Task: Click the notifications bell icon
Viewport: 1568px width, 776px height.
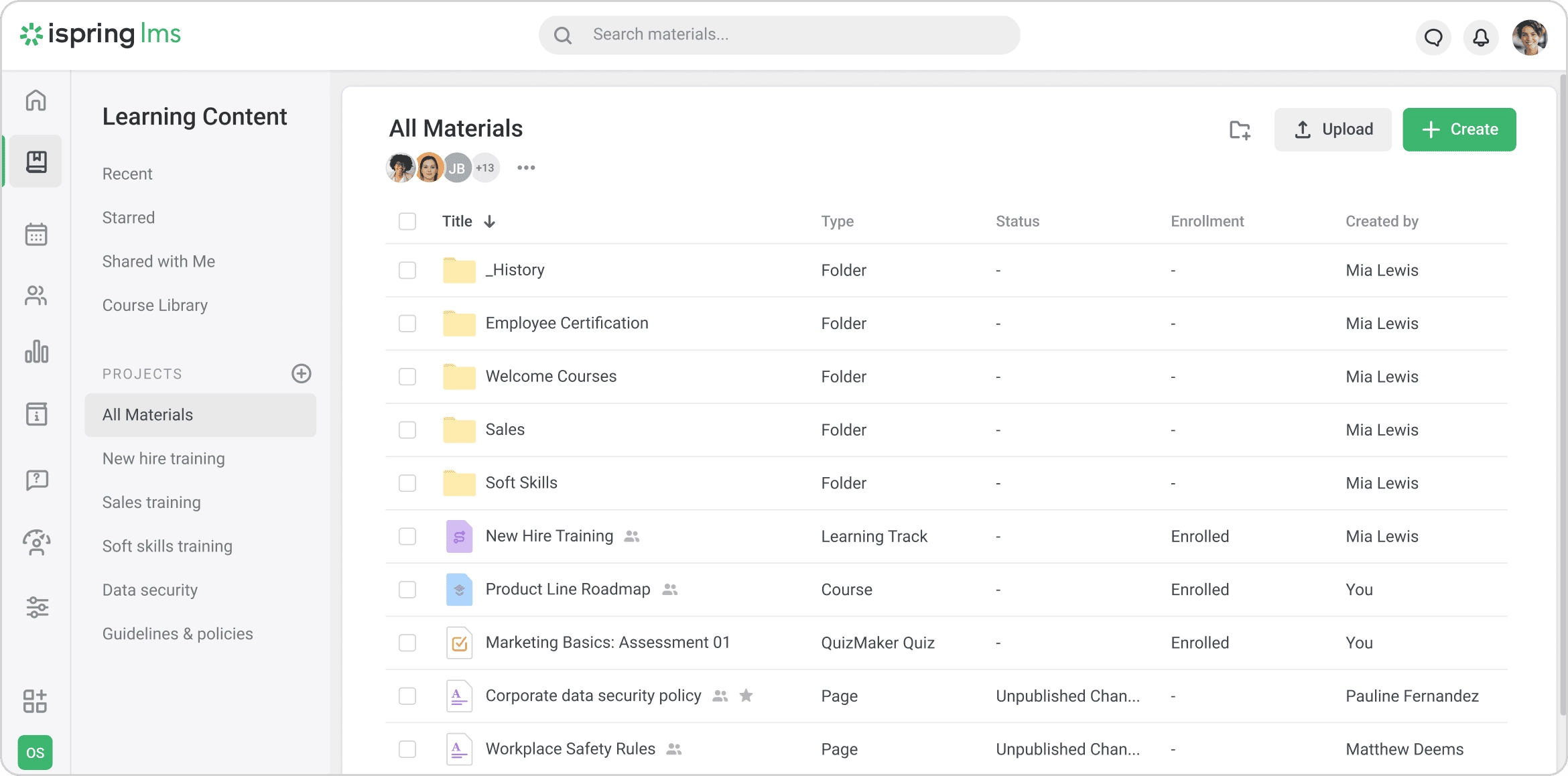Action: coord(1480,38)
